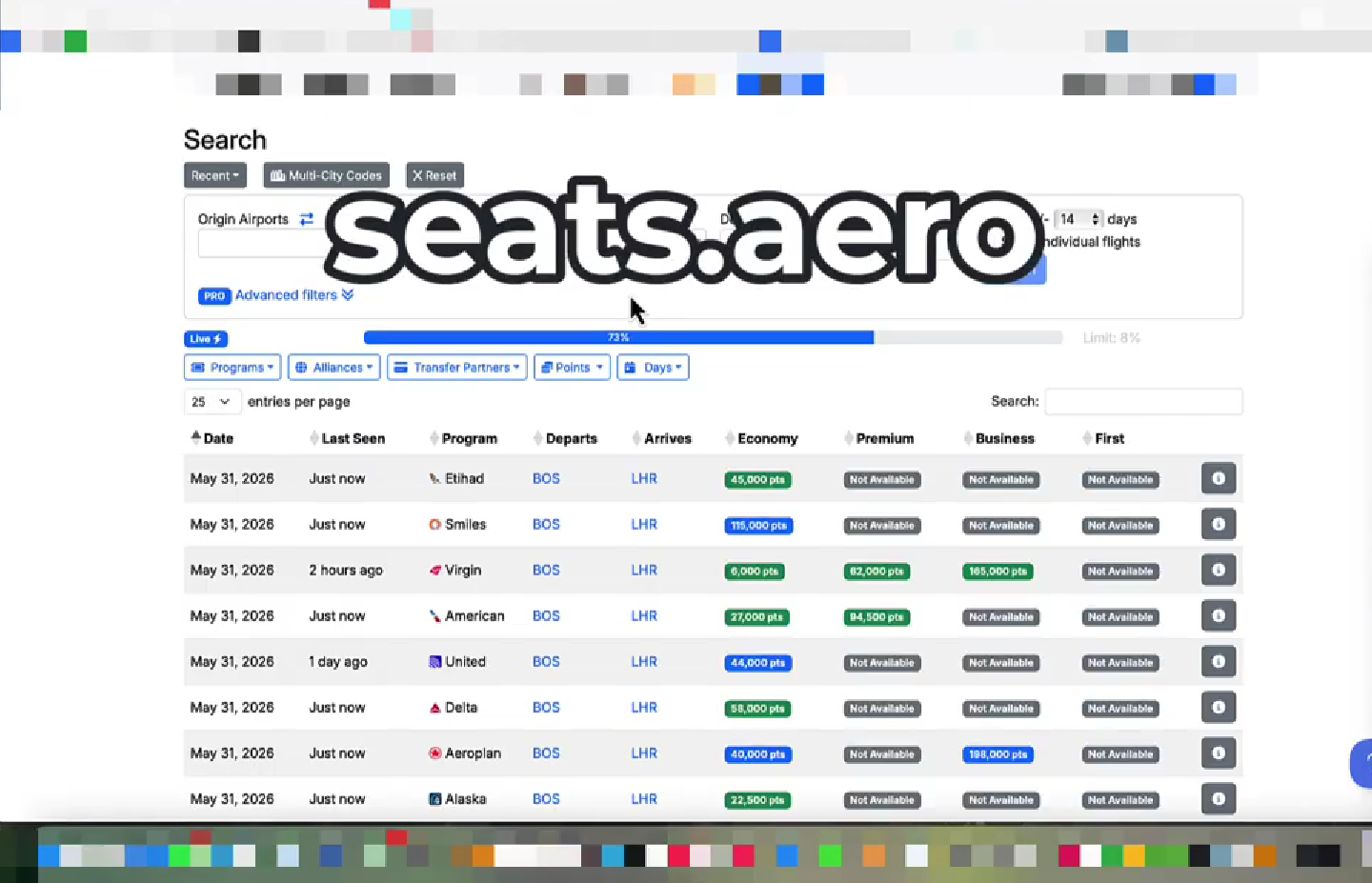Image resolution: width=1372 pixels, height=883 pixels.
Task: Change the entries per page selector
Action: pyautogui.click(x=212, y=402)
